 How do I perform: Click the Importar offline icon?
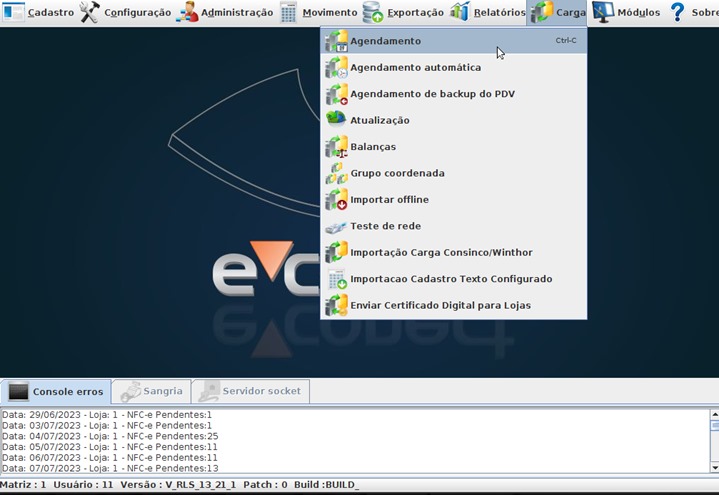click(x=336, y=200)
